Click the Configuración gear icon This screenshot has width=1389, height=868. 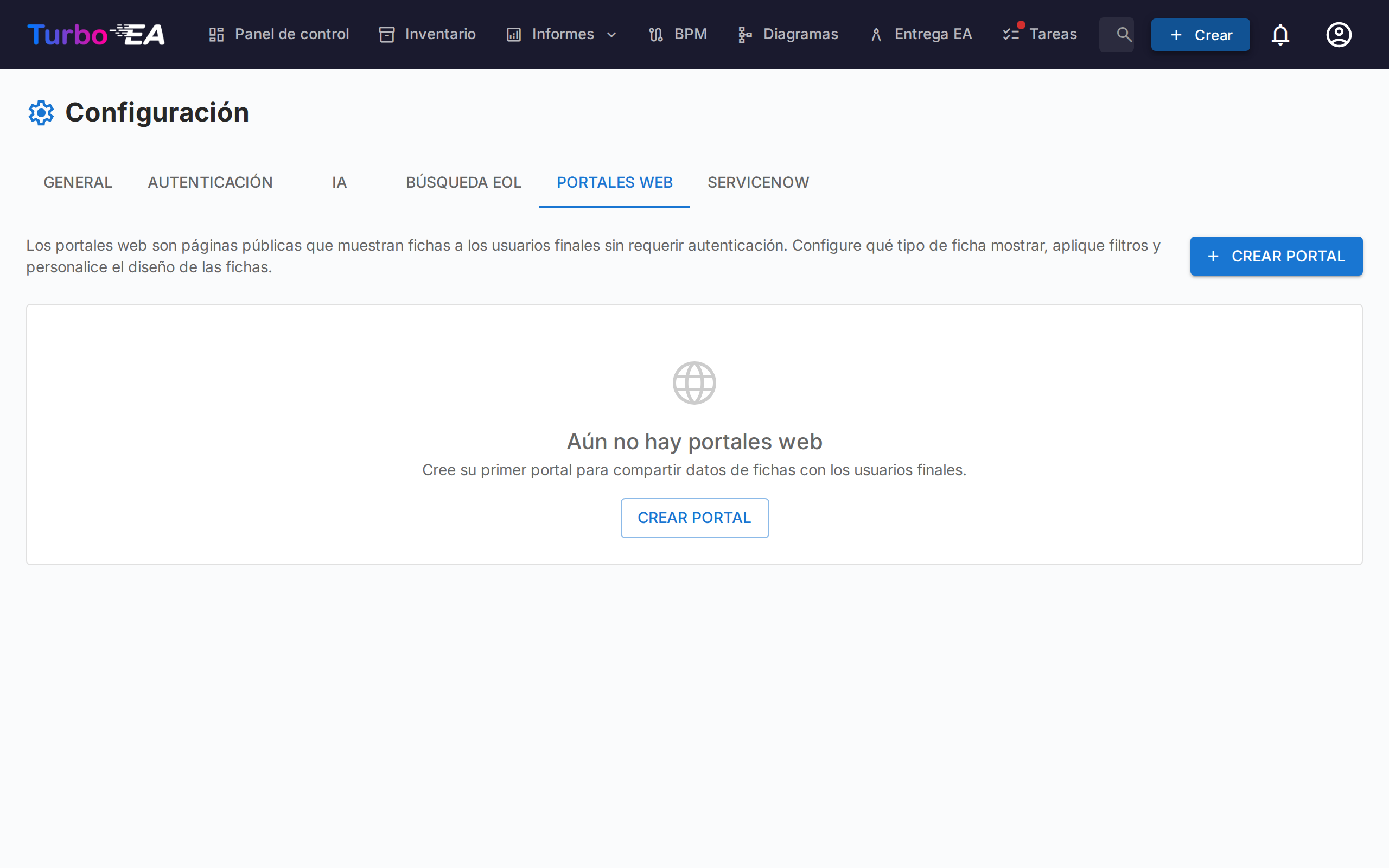click(x=41, y=112)
